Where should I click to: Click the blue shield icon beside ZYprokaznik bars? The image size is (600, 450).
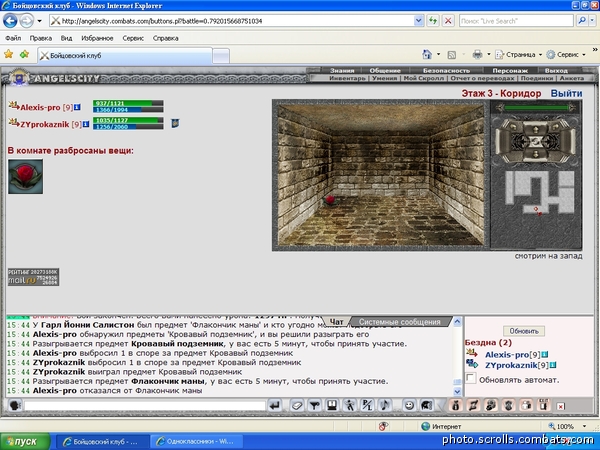point(175,123)
